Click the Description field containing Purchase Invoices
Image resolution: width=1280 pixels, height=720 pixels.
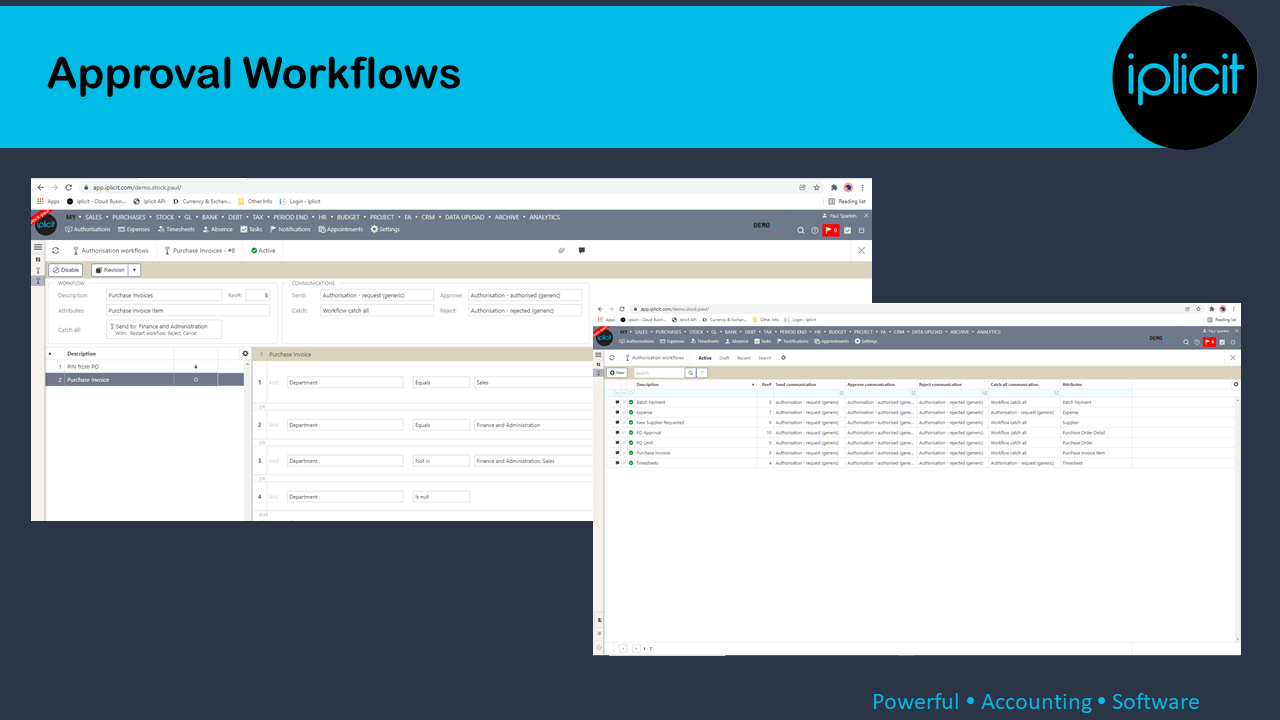coord(164,295)
